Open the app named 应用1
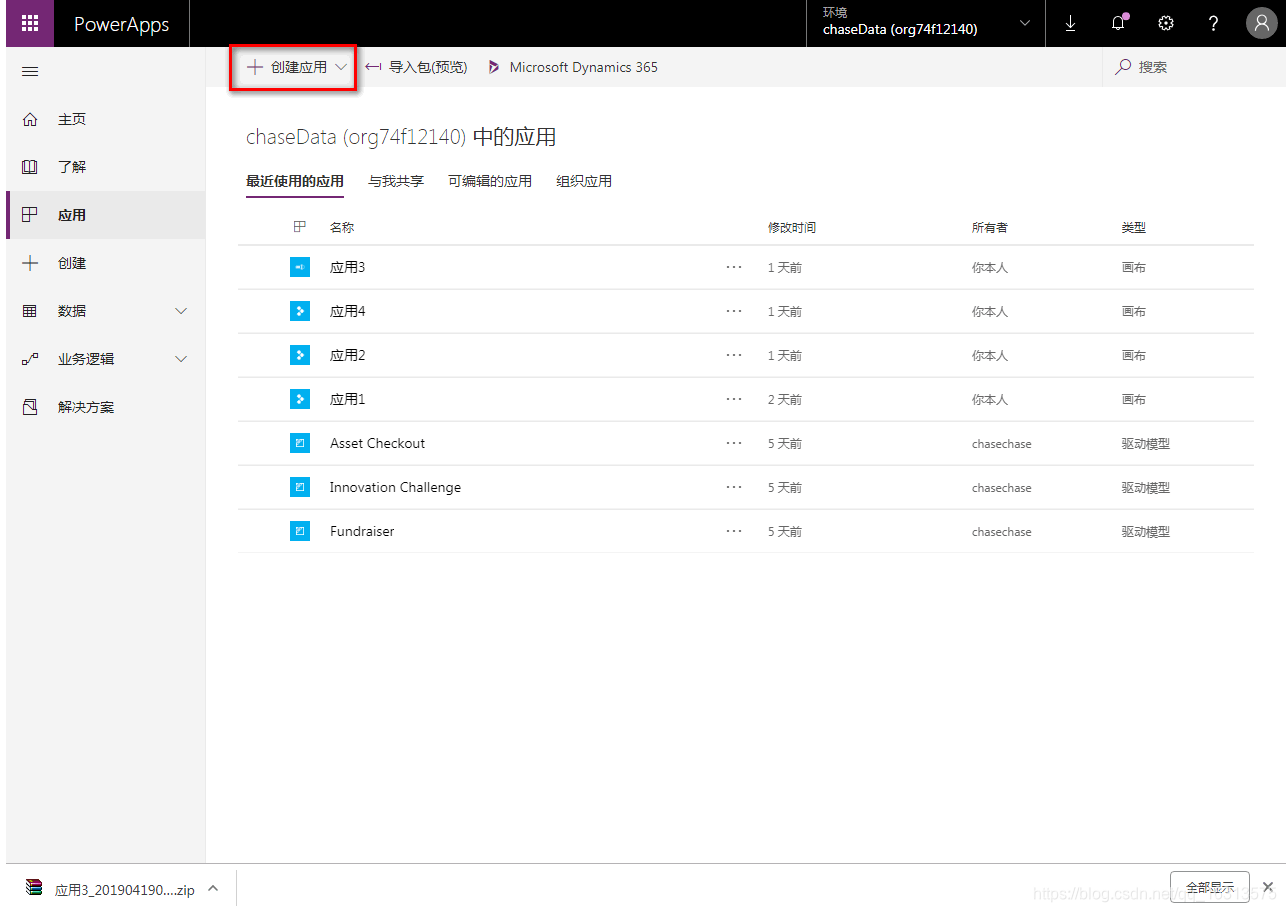 348,399
